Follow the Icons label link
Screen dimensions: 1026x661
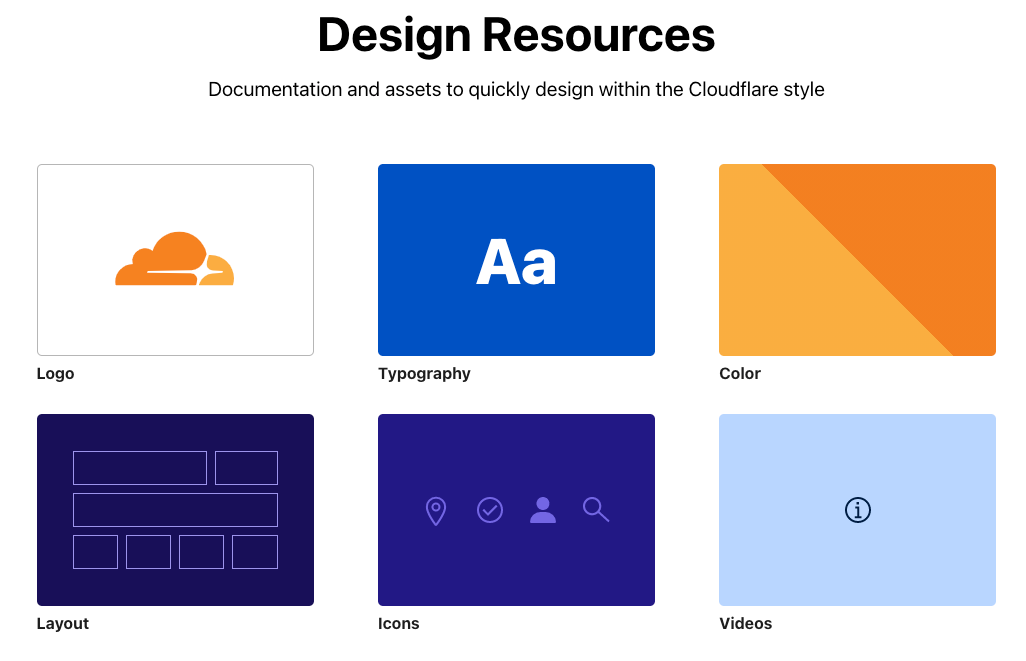[x=398, y=624]
